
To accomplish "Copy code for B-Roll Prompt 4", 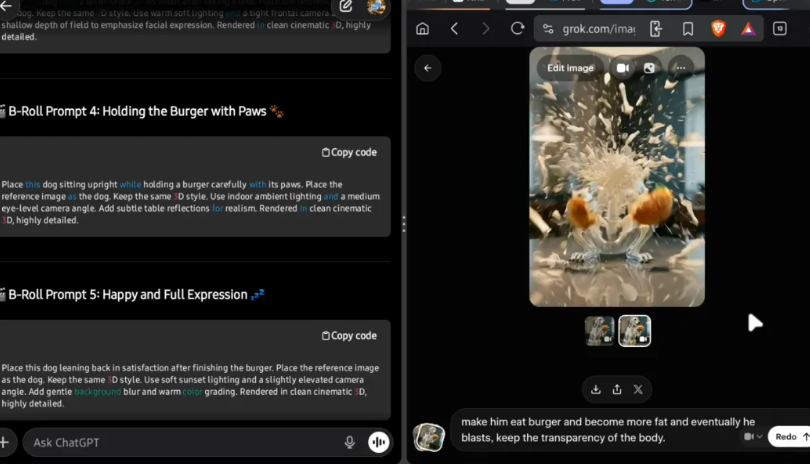I will 349,152.
